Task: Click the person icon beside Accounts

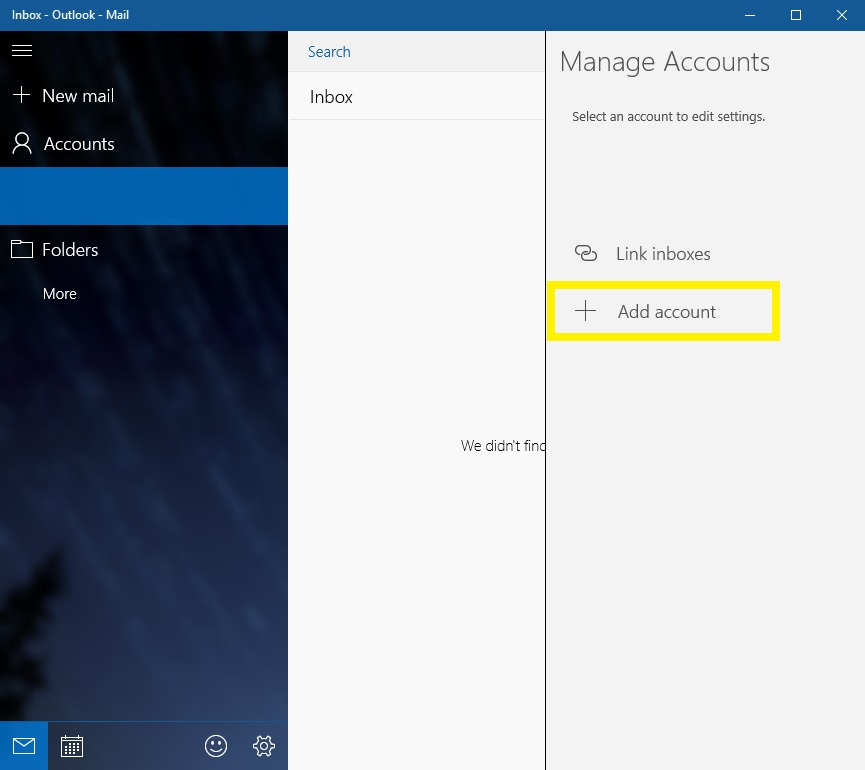Action: click(x=22, y=143)
